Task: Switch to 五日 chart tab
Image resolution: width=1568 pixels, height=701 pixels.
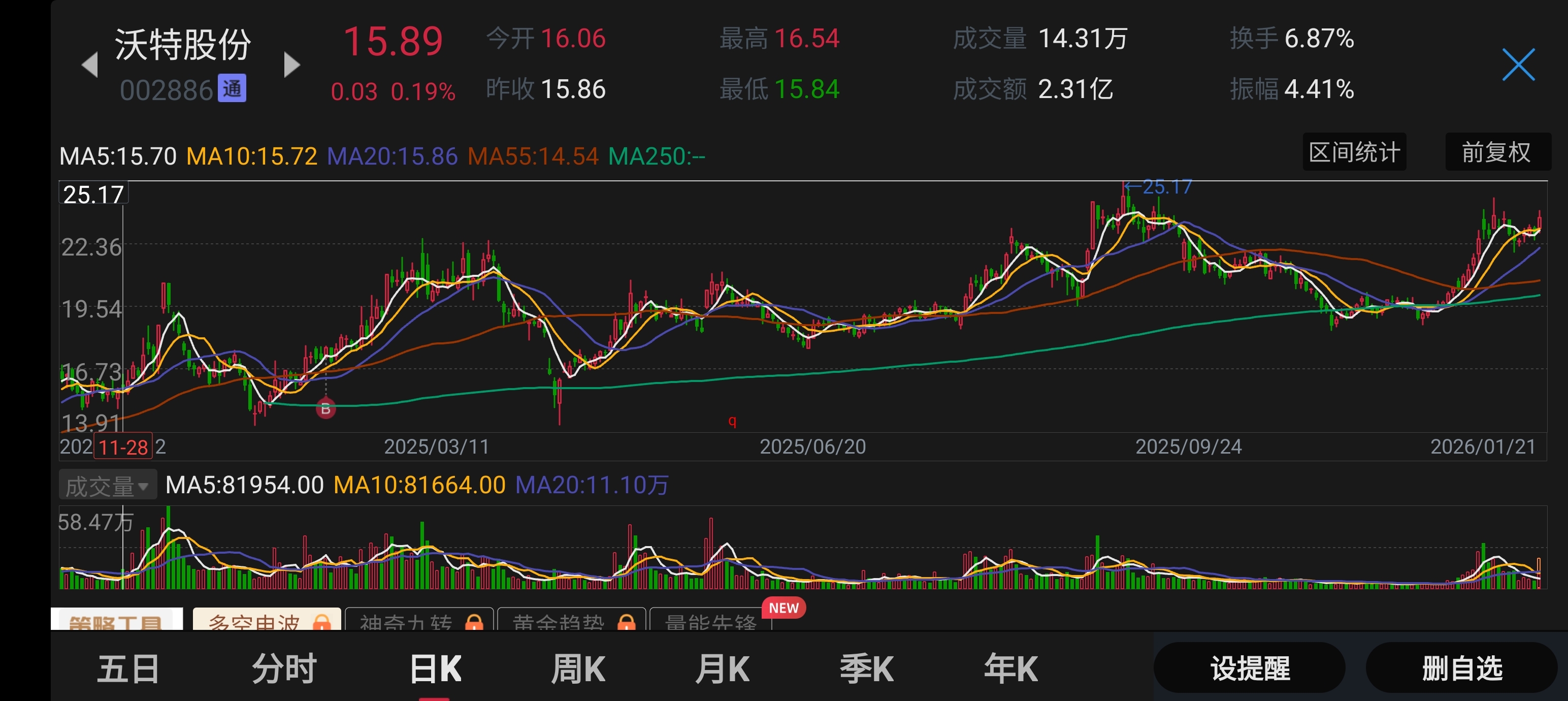Action: [128, 668]
